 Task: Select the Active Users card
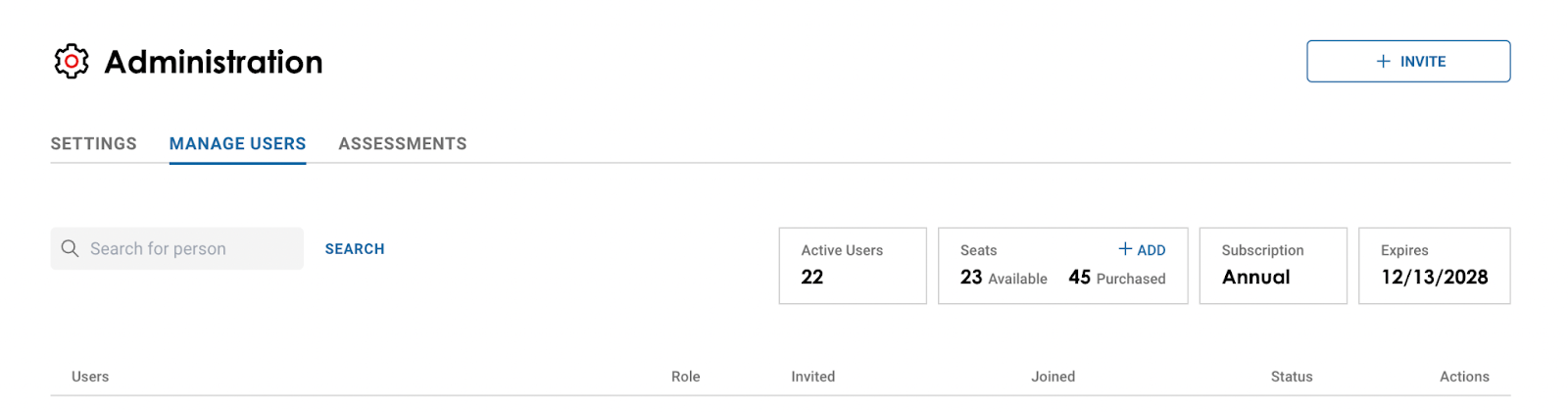point(853,266)
